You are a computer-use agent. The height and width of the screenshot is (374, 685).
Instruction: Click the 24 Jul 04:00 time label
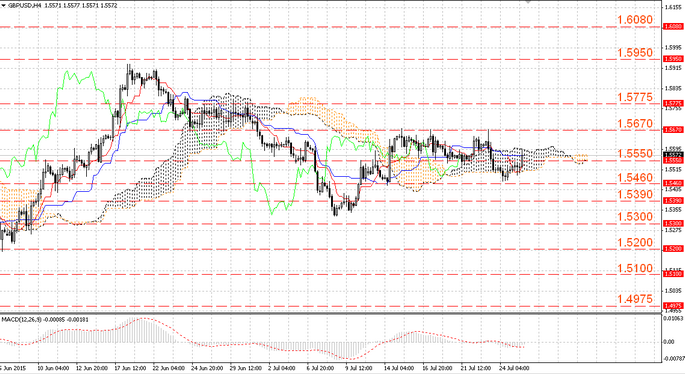(x=514, y=368)
